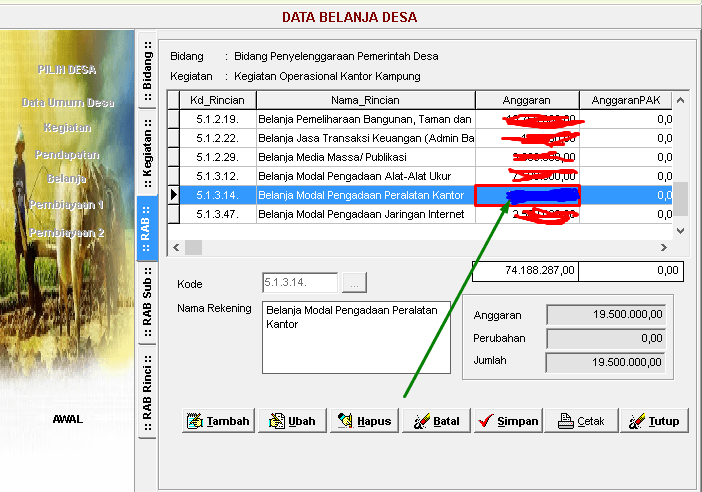Click AWAL in the sidebar
Viewport: 702px width, 492px height.
tap(68, 419)
